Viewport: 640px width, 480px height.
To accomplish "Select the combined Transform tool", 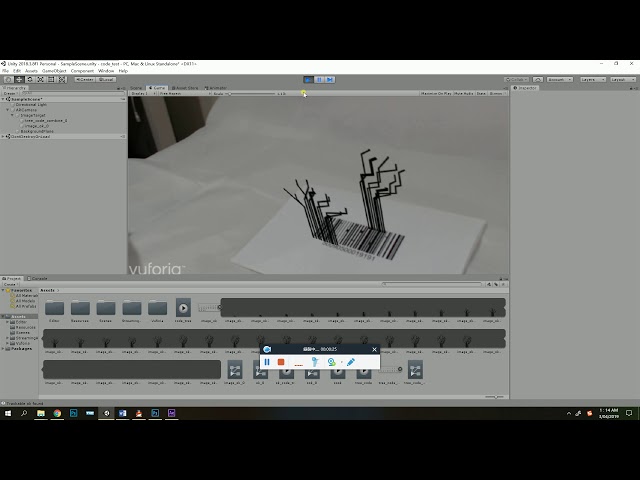I will click(x=62, y=80).
